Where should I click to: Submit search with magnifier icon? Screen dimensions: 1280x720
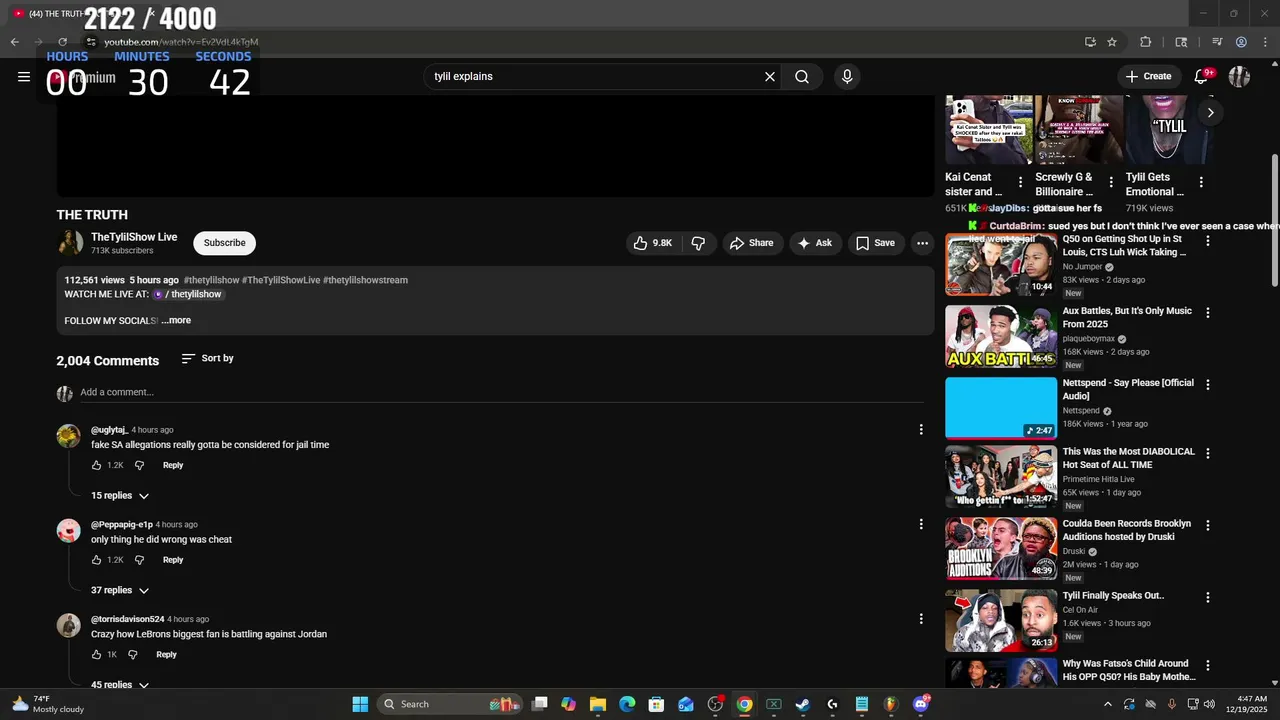click(802, 76)
